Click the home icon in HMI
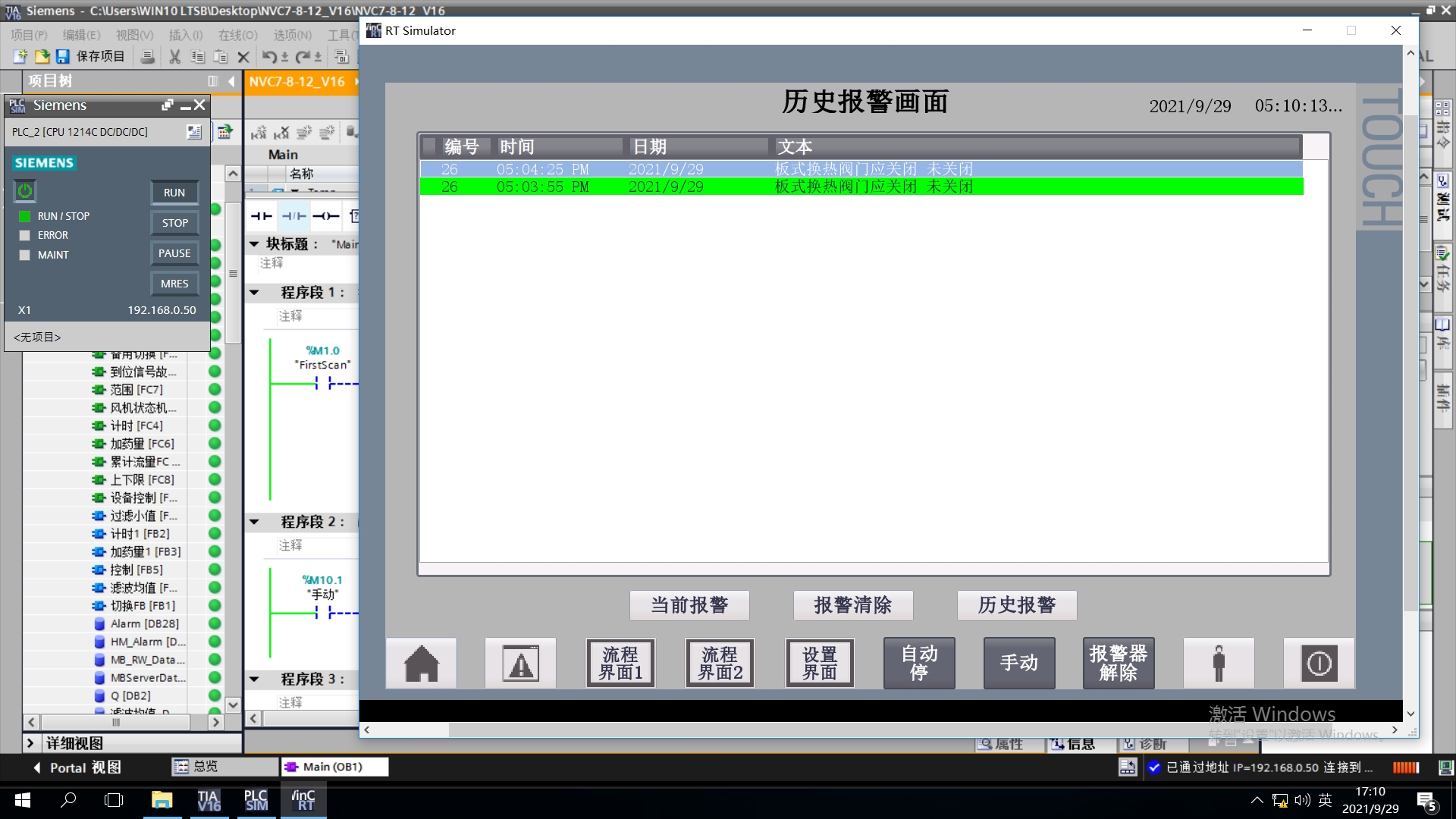1456x819 pixels. pos(421,664)
